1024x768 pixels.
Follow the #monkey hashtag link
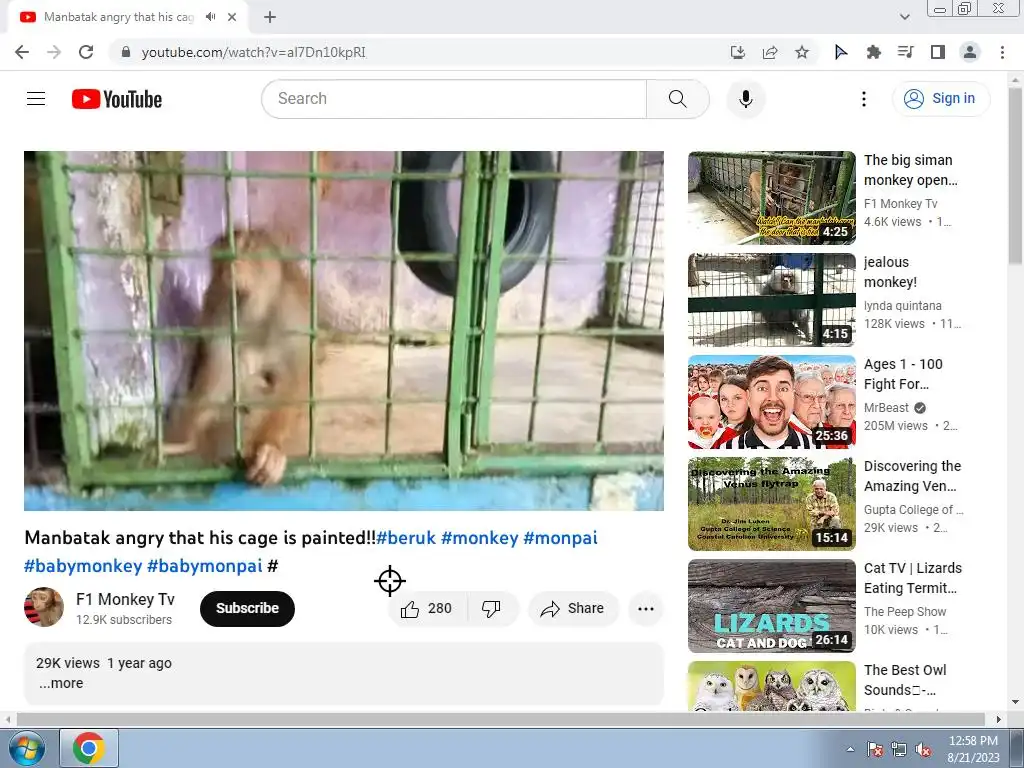(479, 537)
